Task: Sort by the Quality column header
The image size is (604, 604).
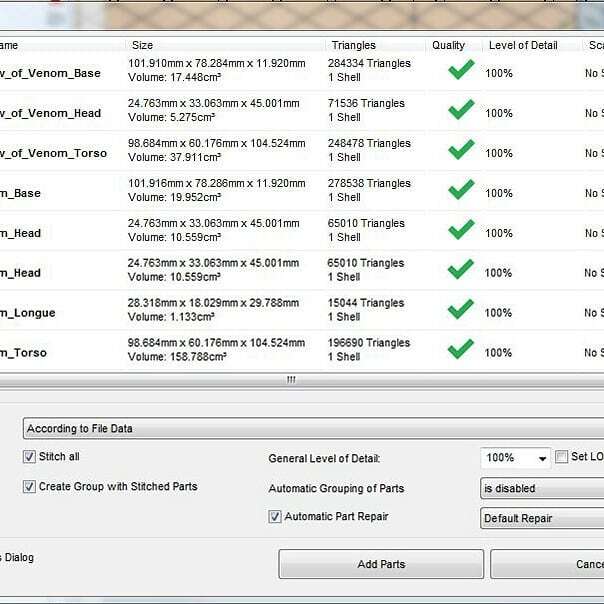Action: [x=454, y=45]
